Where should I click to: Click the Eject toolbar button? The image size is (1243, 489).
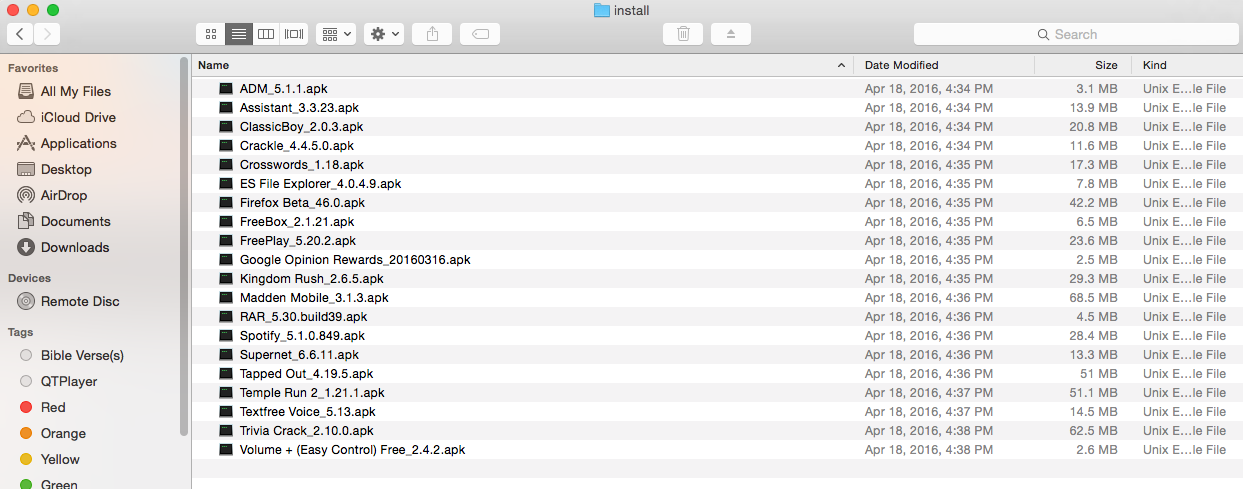point(731,34)
